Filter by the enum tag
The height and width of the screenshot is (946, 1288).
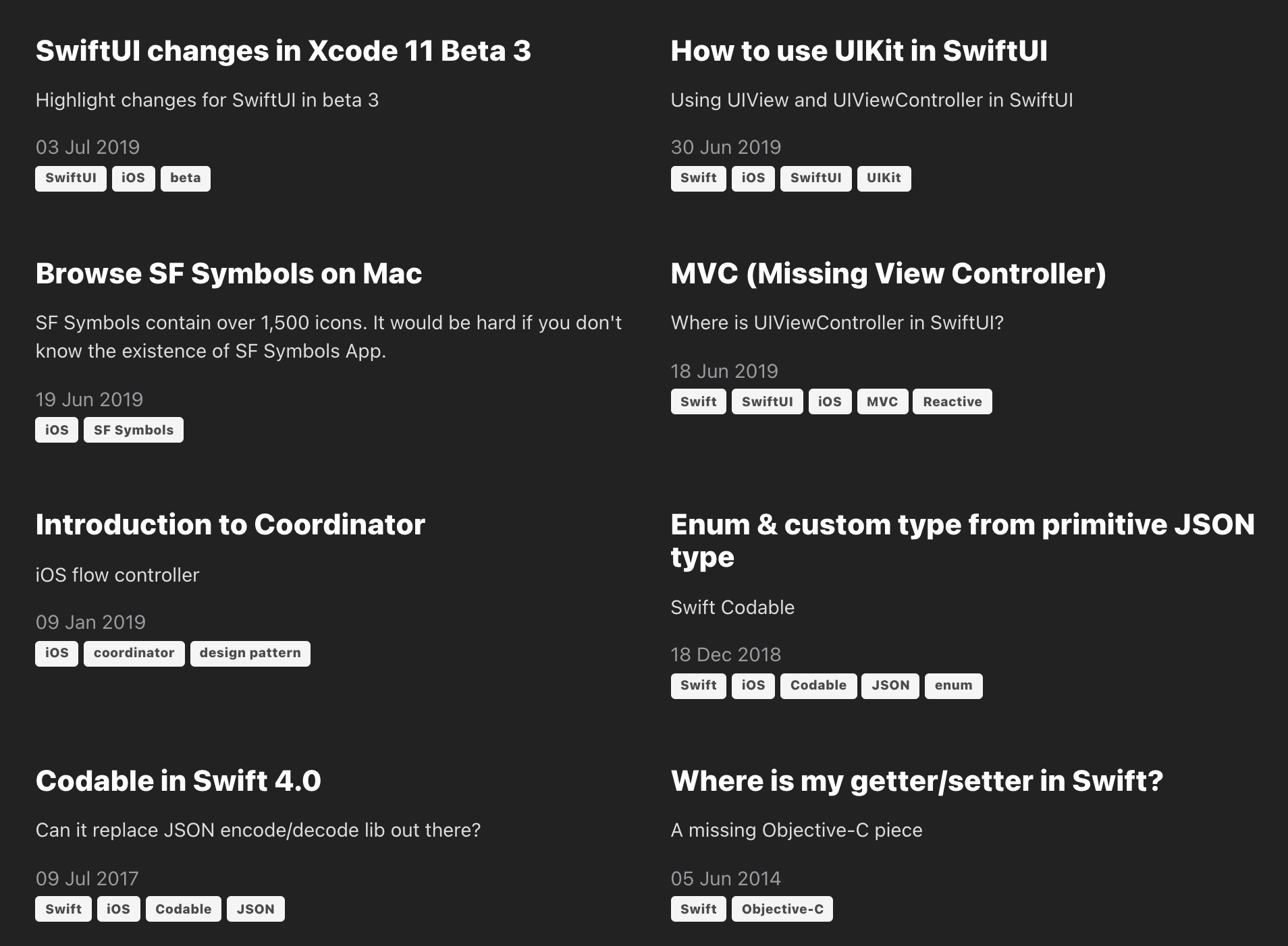pos(953,686)
